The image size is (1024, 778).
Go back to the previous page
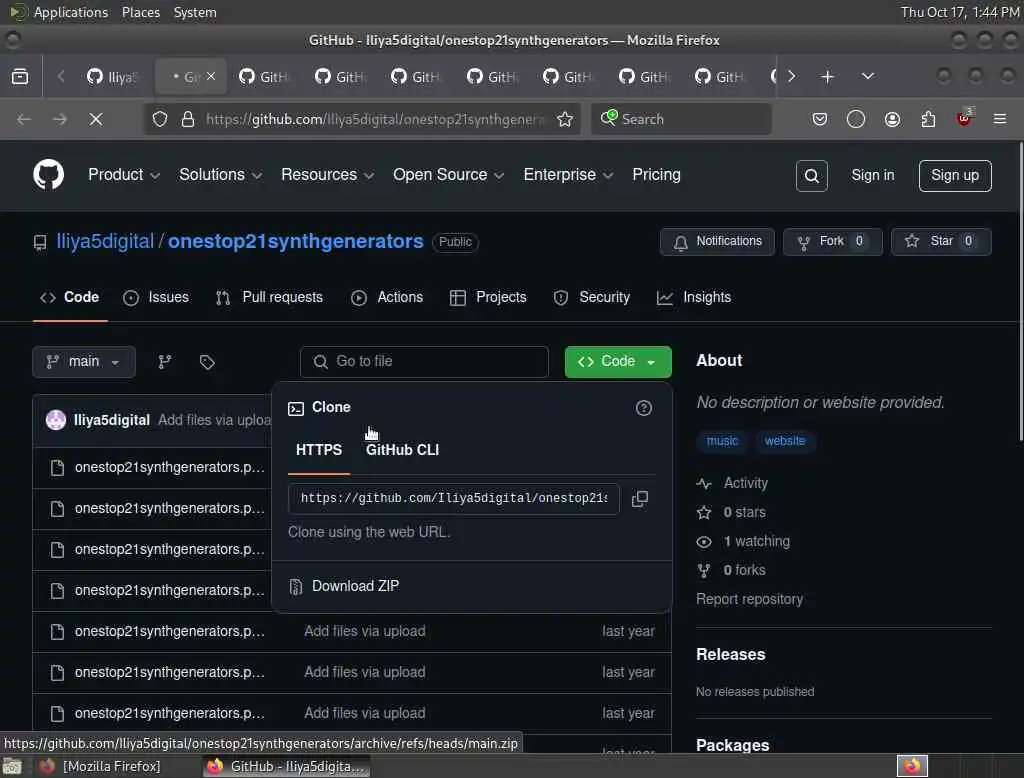click(x=24, y=119)
